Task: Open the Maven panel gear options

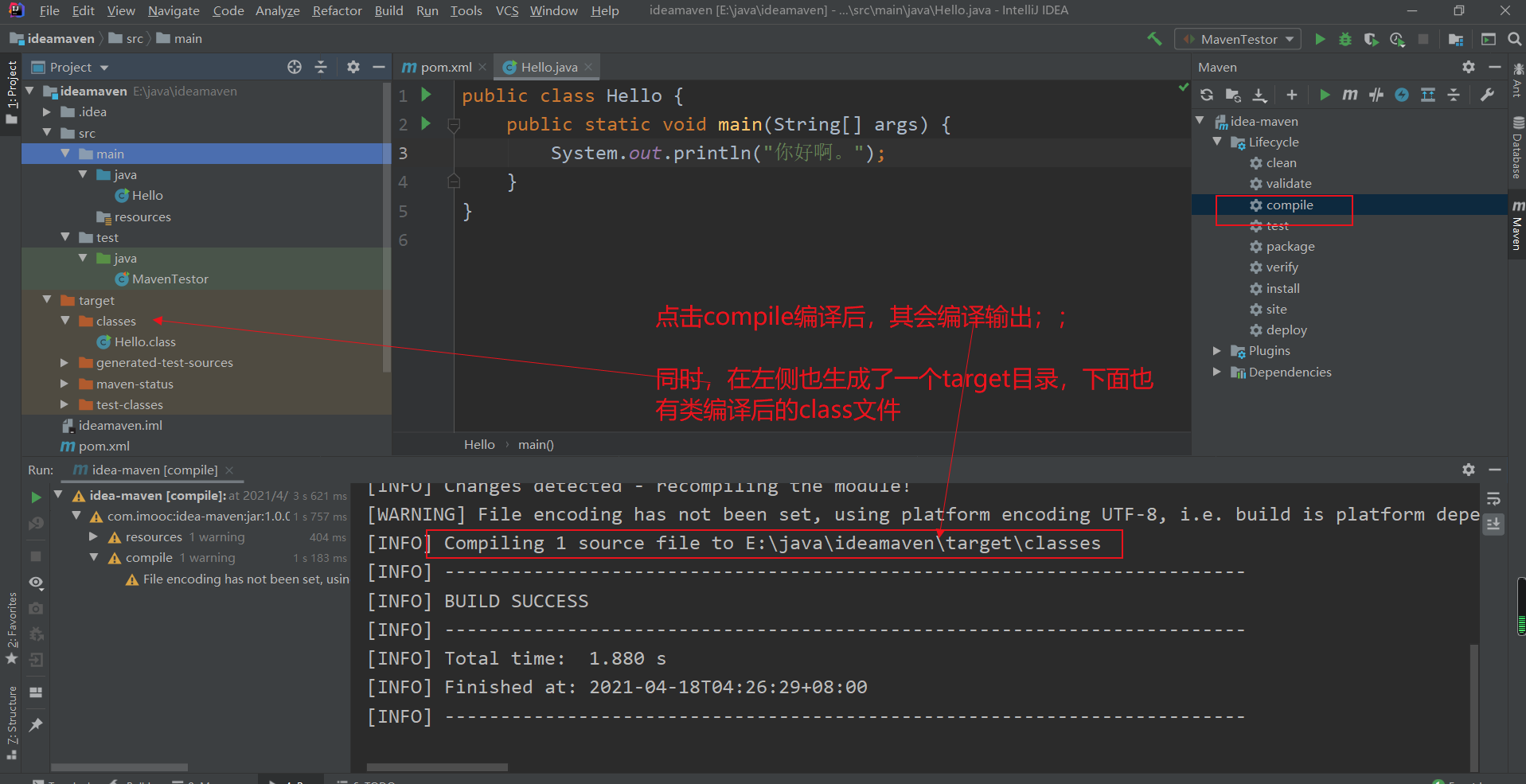Action: point(1469,67)
